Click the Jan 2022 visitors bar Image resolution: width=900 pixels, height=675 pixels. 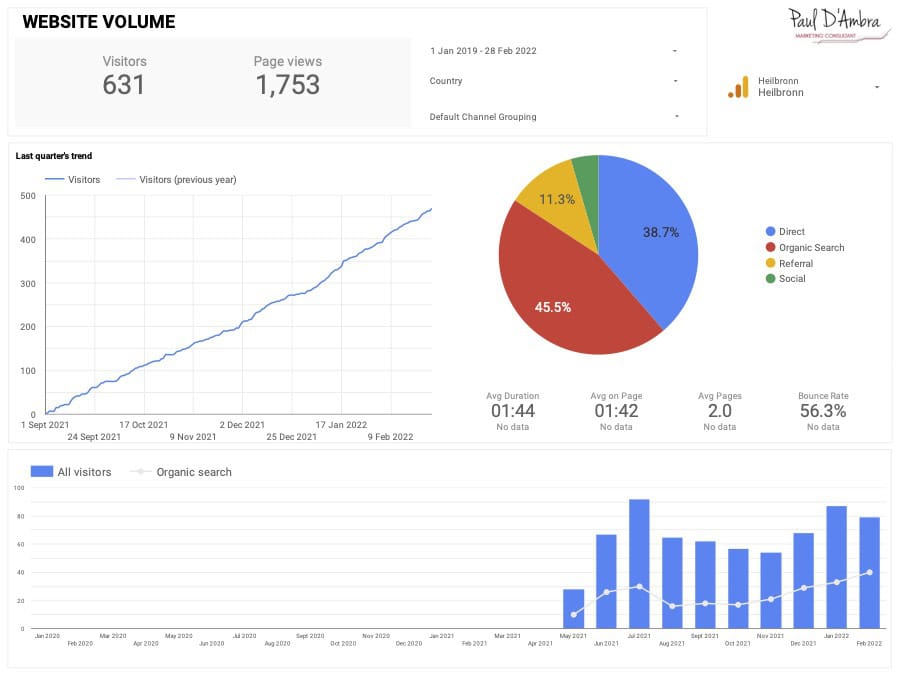tap(836, 567)
